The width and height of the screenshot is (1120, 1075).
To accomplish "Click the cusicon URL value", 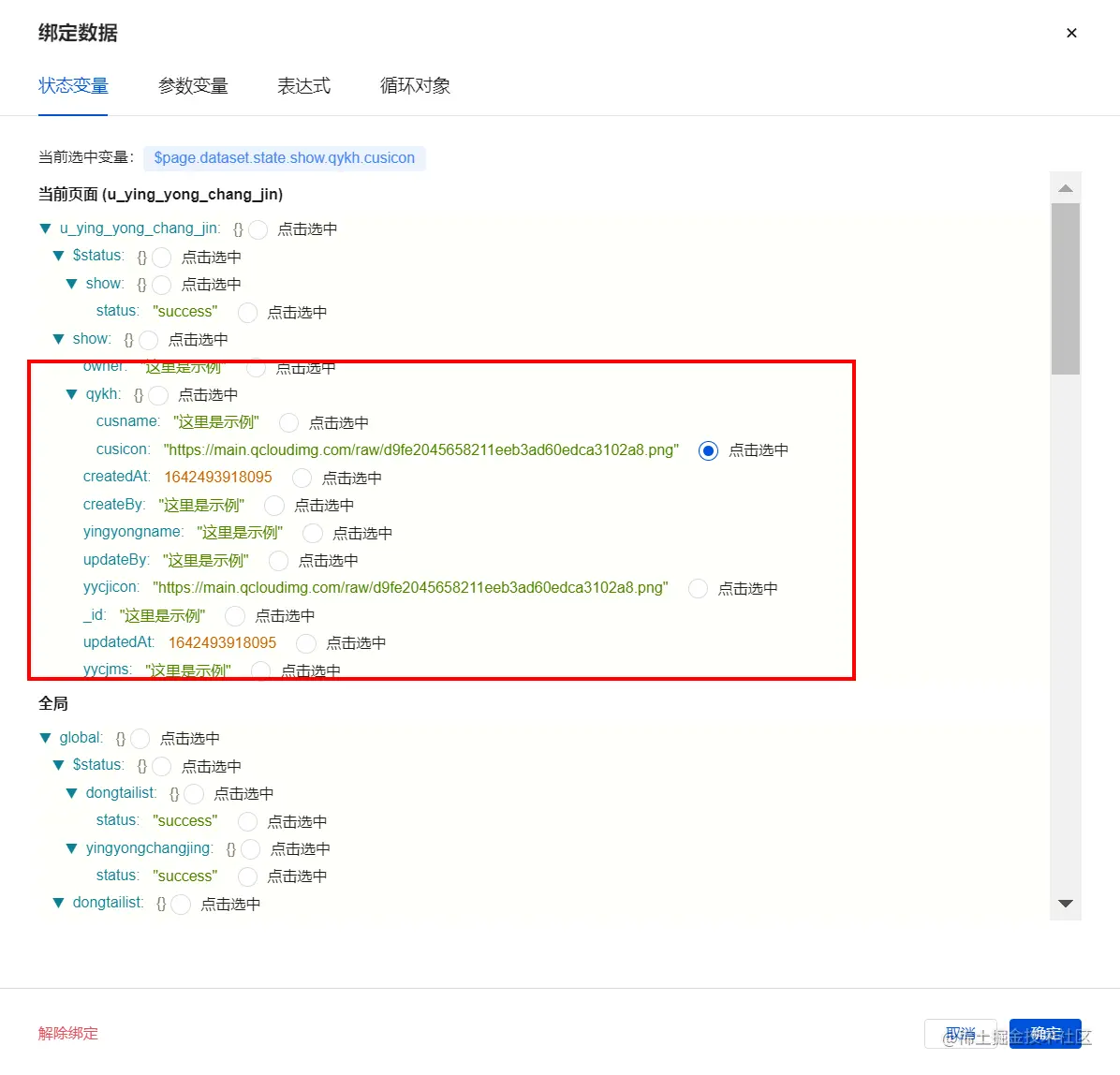I will click(421, 450).
